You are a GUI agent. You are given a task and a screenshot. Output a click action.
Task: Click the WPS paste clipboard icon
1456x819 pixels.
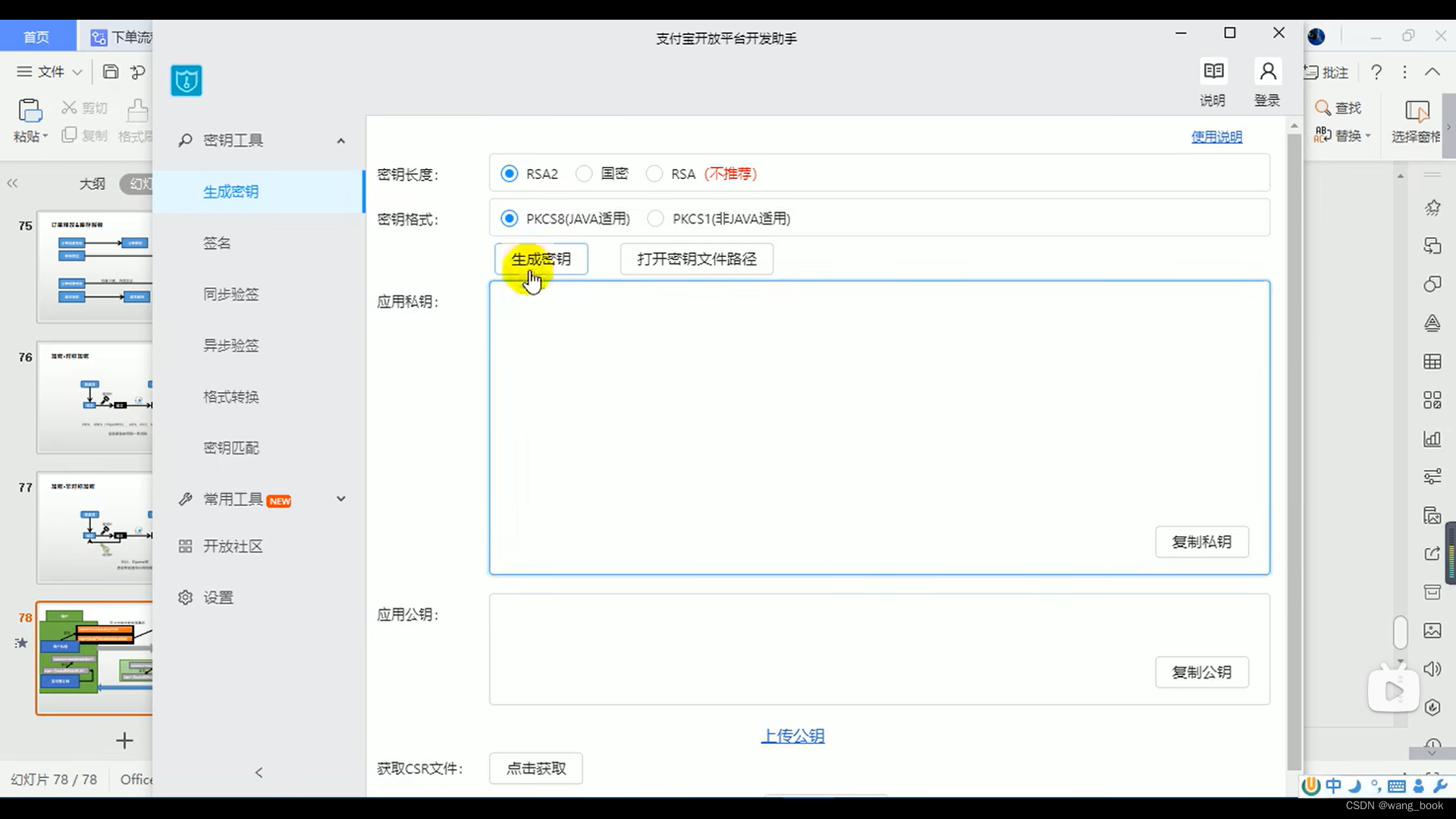(30, 111)
